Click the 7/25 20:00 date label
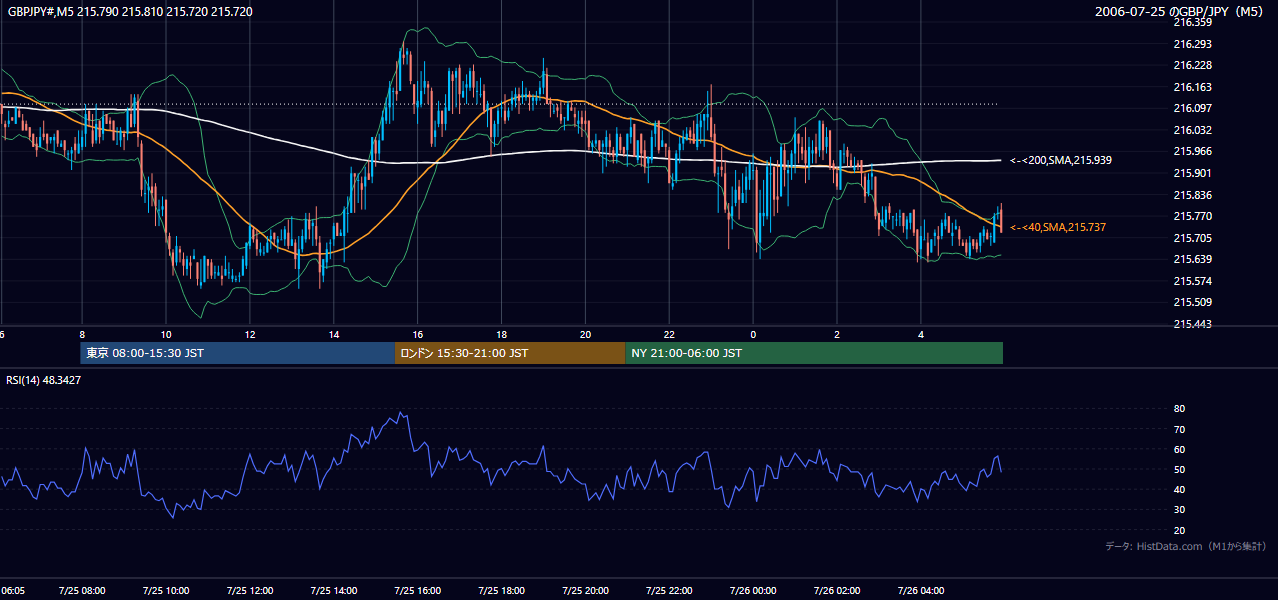This screenshot has width=1278, height=600. point(586,591)
